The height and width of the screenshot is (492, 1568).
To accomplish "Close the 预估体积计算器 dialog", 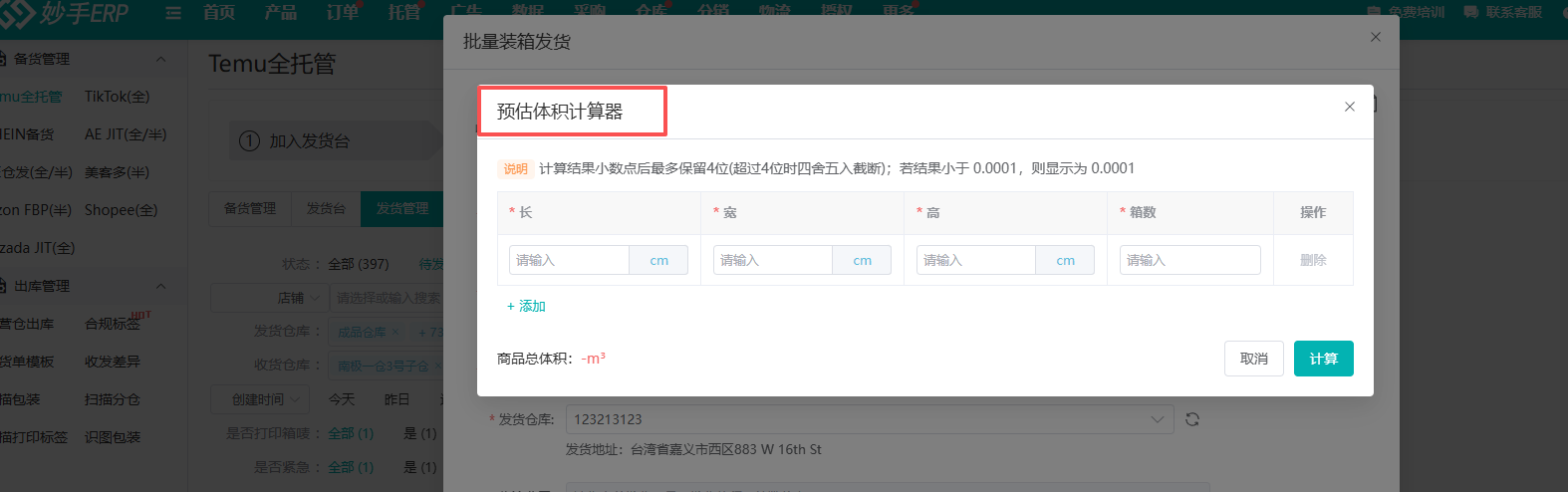I will coord(1350,107).
